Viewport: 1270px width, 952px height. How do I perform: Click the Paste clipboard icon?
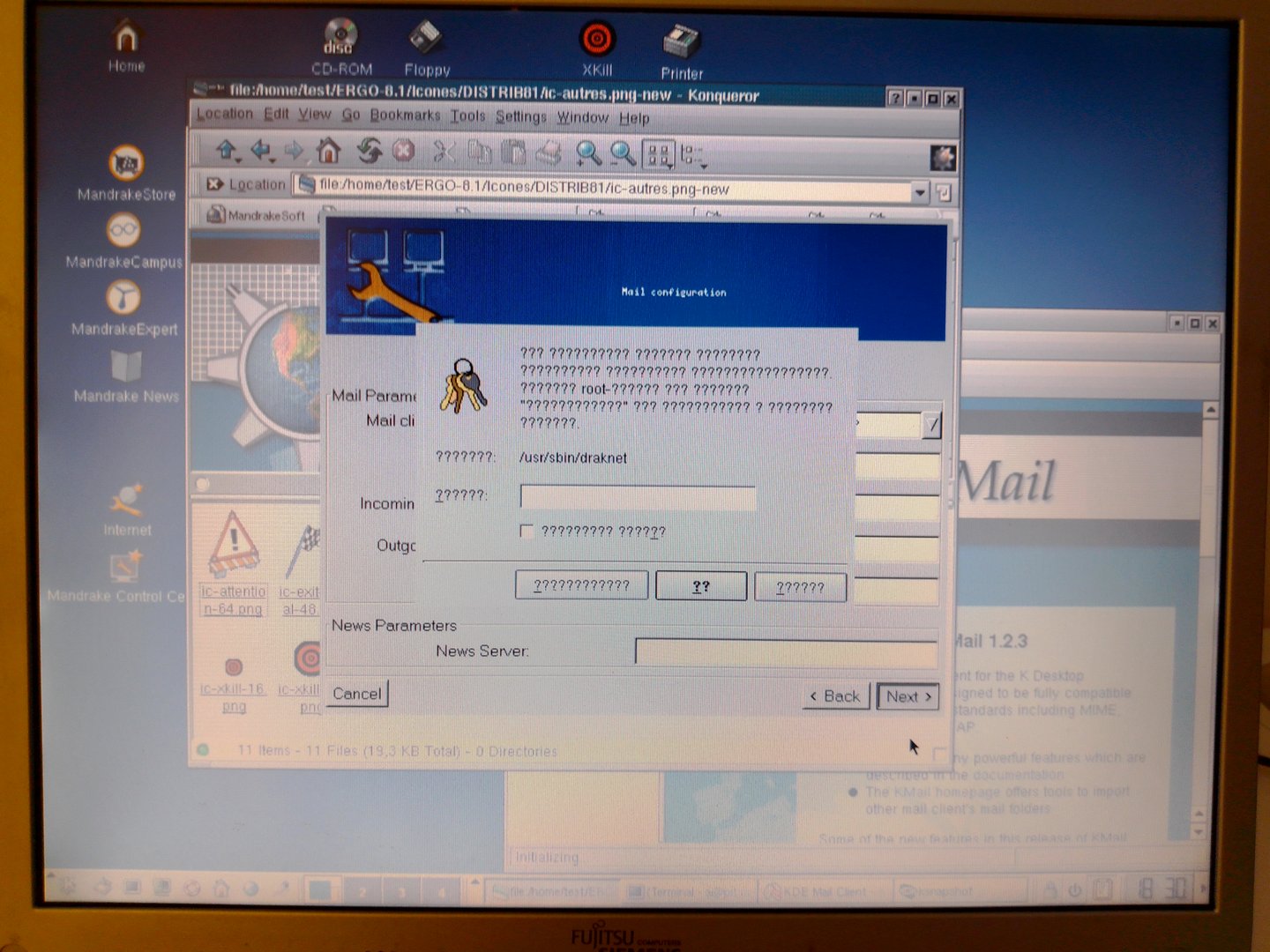coord(513,153)
